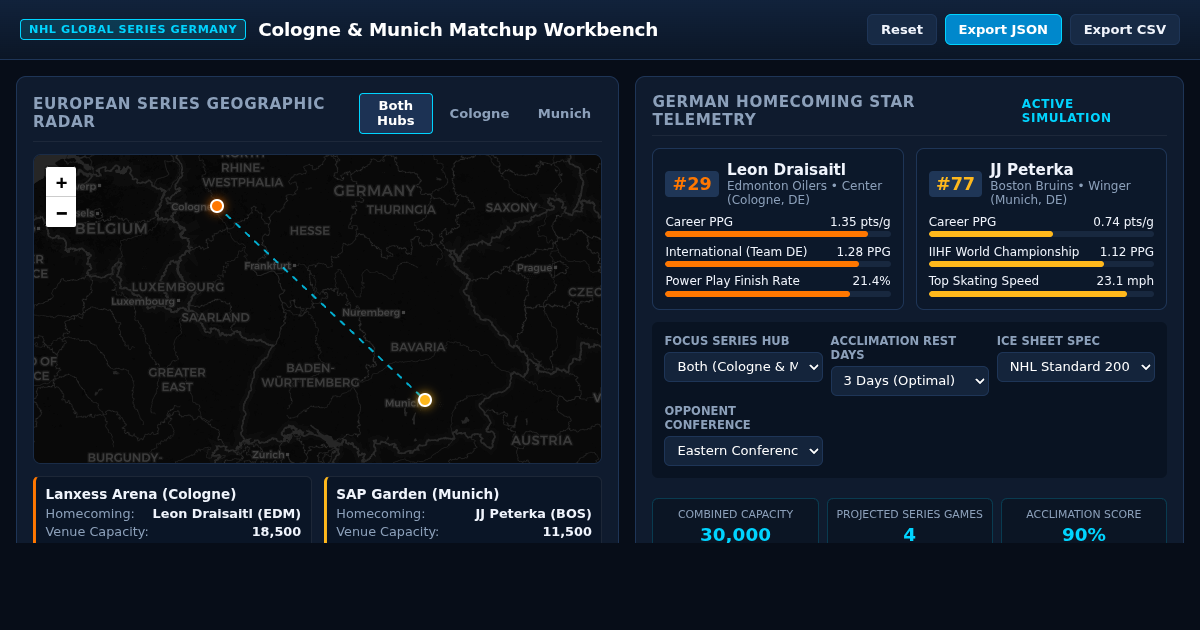This screenshot has width=1200, height=630.
Task: Open the Lanxess Arena (Cologne) card
Action: tap(173, 510)
